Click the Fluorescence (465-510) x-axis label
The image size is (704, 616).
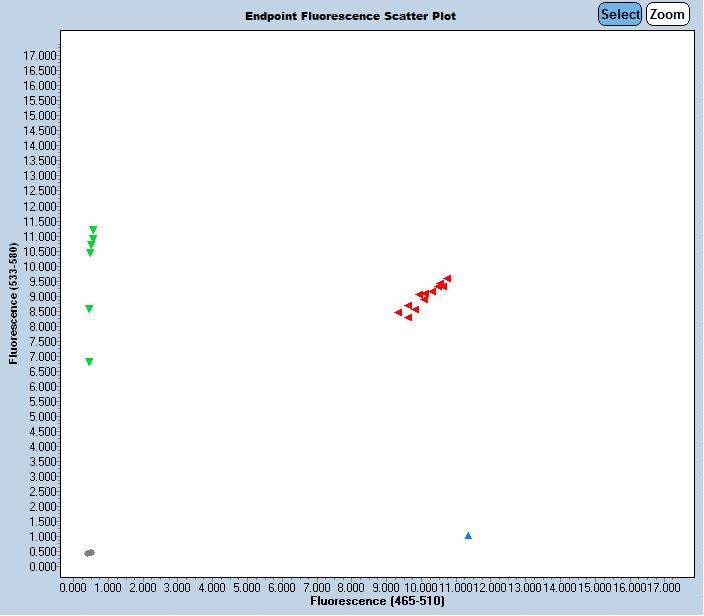tap(377, 601)
